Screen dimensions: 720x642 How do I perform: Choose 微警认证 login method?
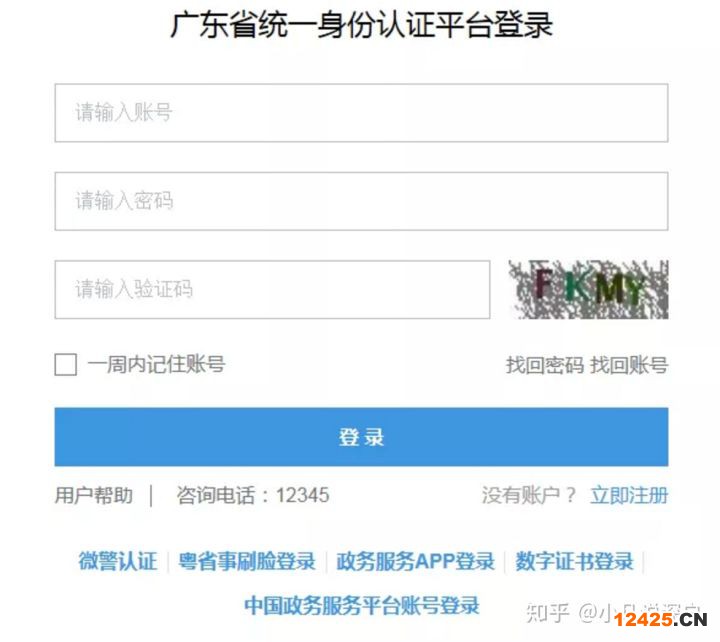[118, 561]
